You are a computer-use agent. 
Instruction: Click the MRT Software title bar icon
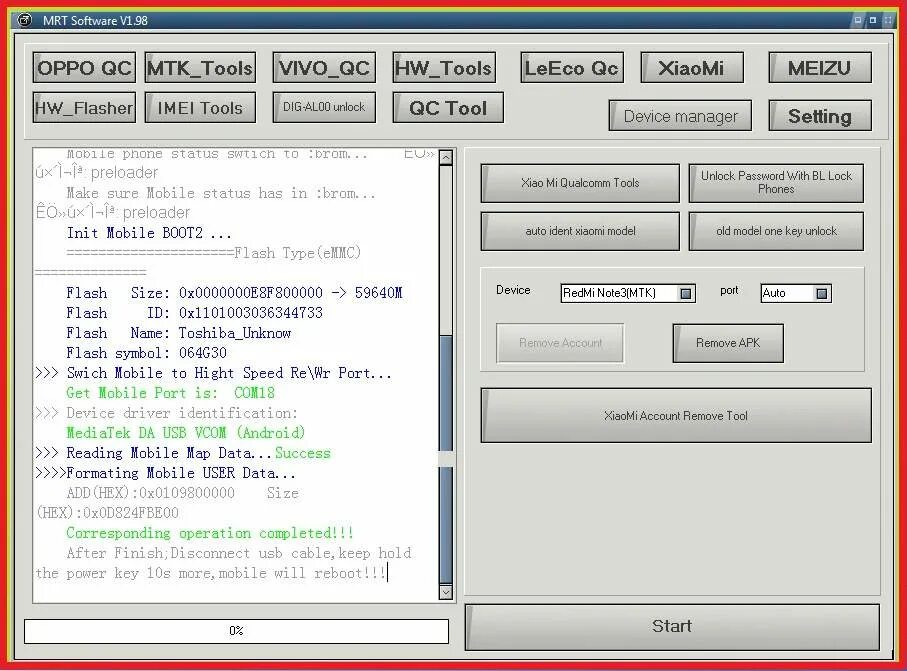pyautogui.click(x=25, y=20)
